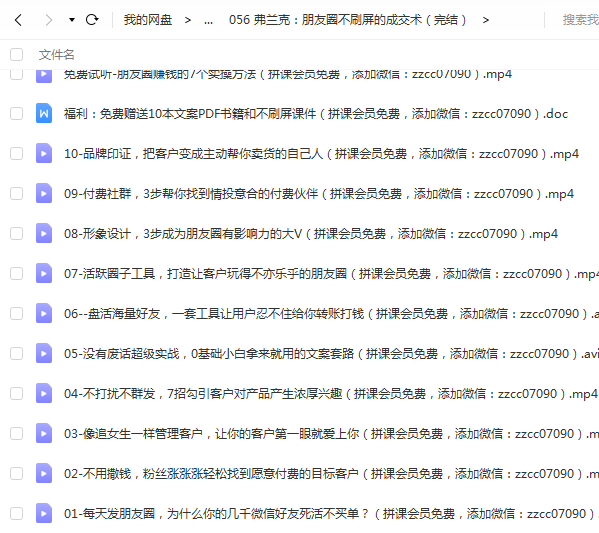599x533 pixels.
Task: Select 056 弗兰克 folder in breadcrumb
Action: point(348,20)
